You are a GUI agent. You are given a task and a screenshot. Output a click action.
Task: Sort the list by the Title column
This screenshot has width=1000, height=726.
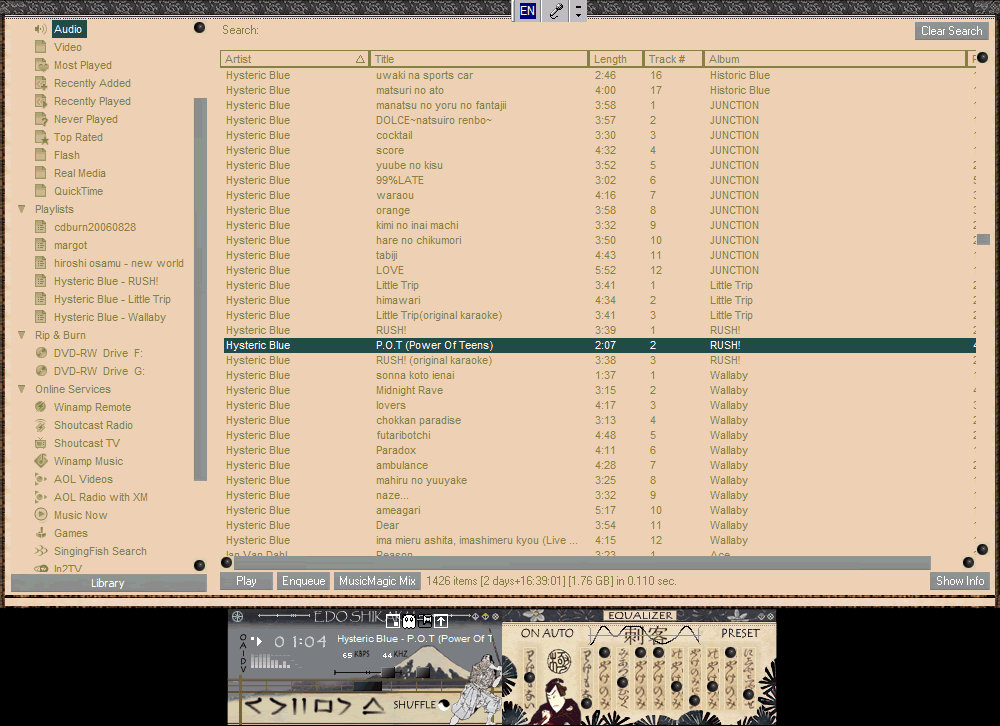[x=479, y=59]
